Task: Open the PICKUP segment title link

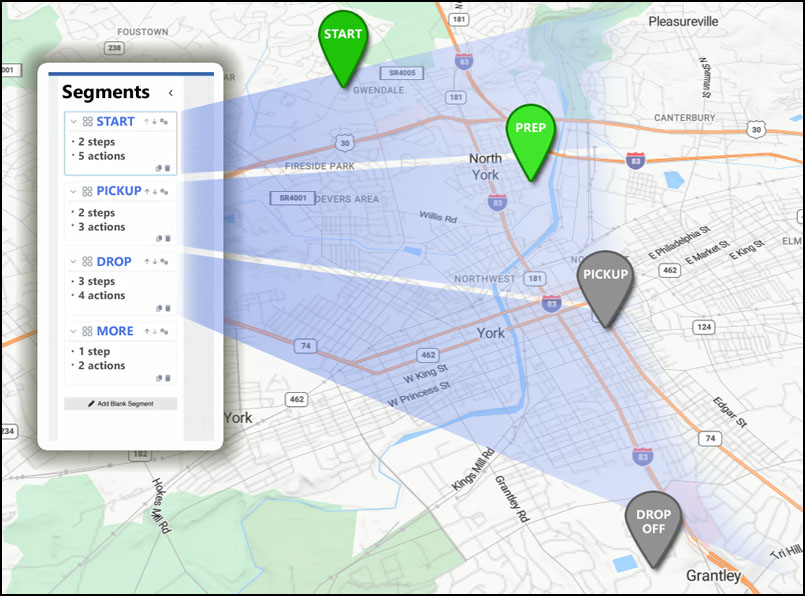Action: (118, 191)
